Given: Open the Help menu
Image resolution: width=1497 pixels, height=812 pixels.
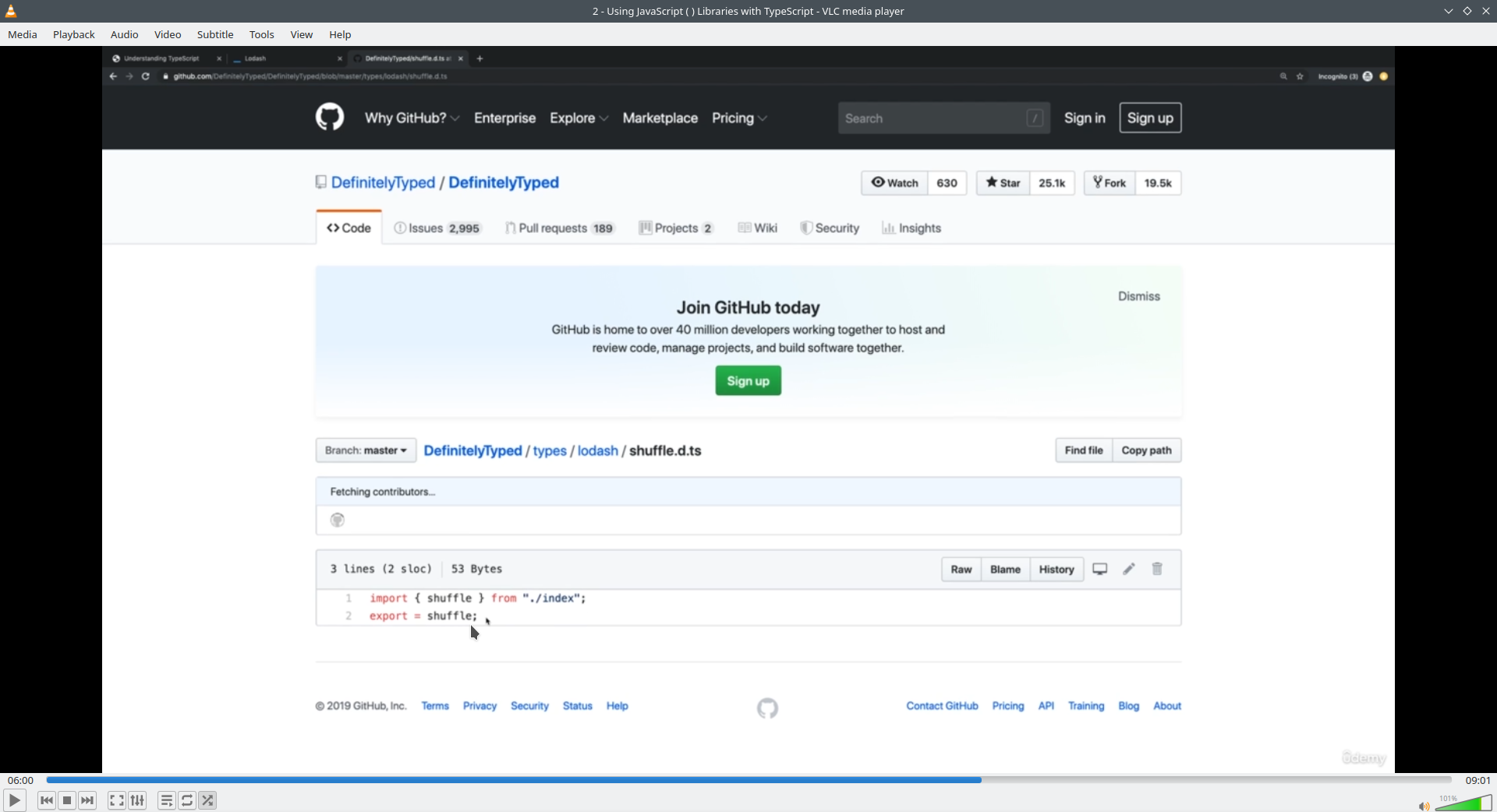Looking at the screenshot, I should tap(340, 34).
